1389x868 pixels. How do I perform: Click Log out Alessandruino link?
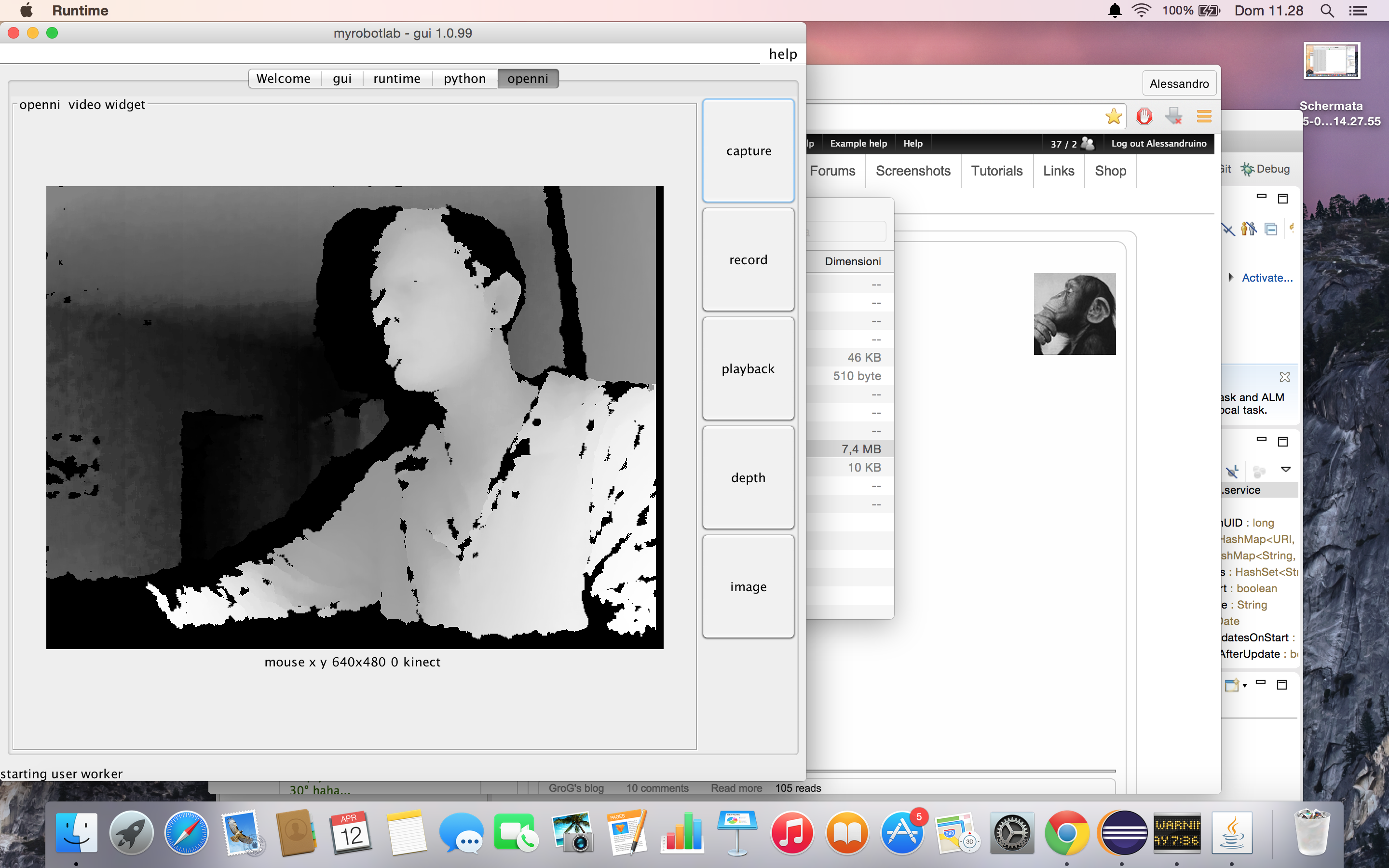pos(1159,144)
